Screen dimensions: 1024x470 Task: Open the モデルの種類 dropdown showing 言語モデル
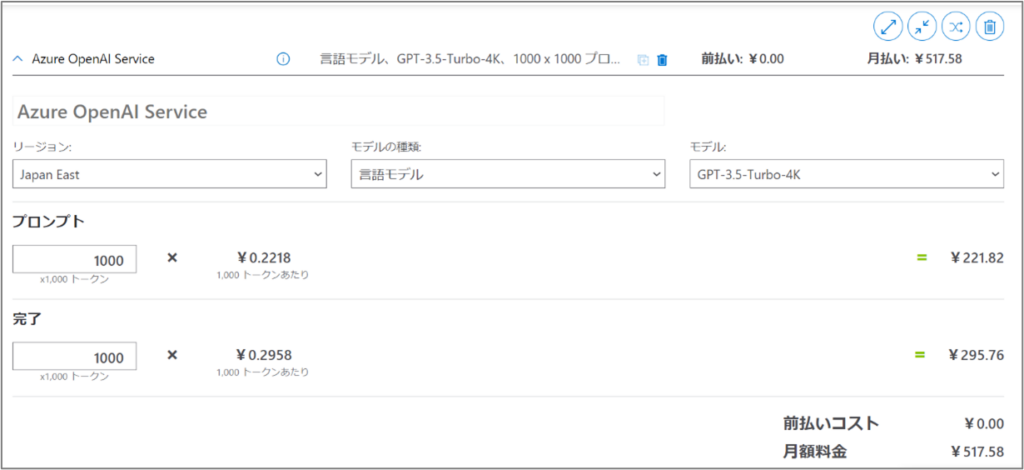tap(507, 174)
